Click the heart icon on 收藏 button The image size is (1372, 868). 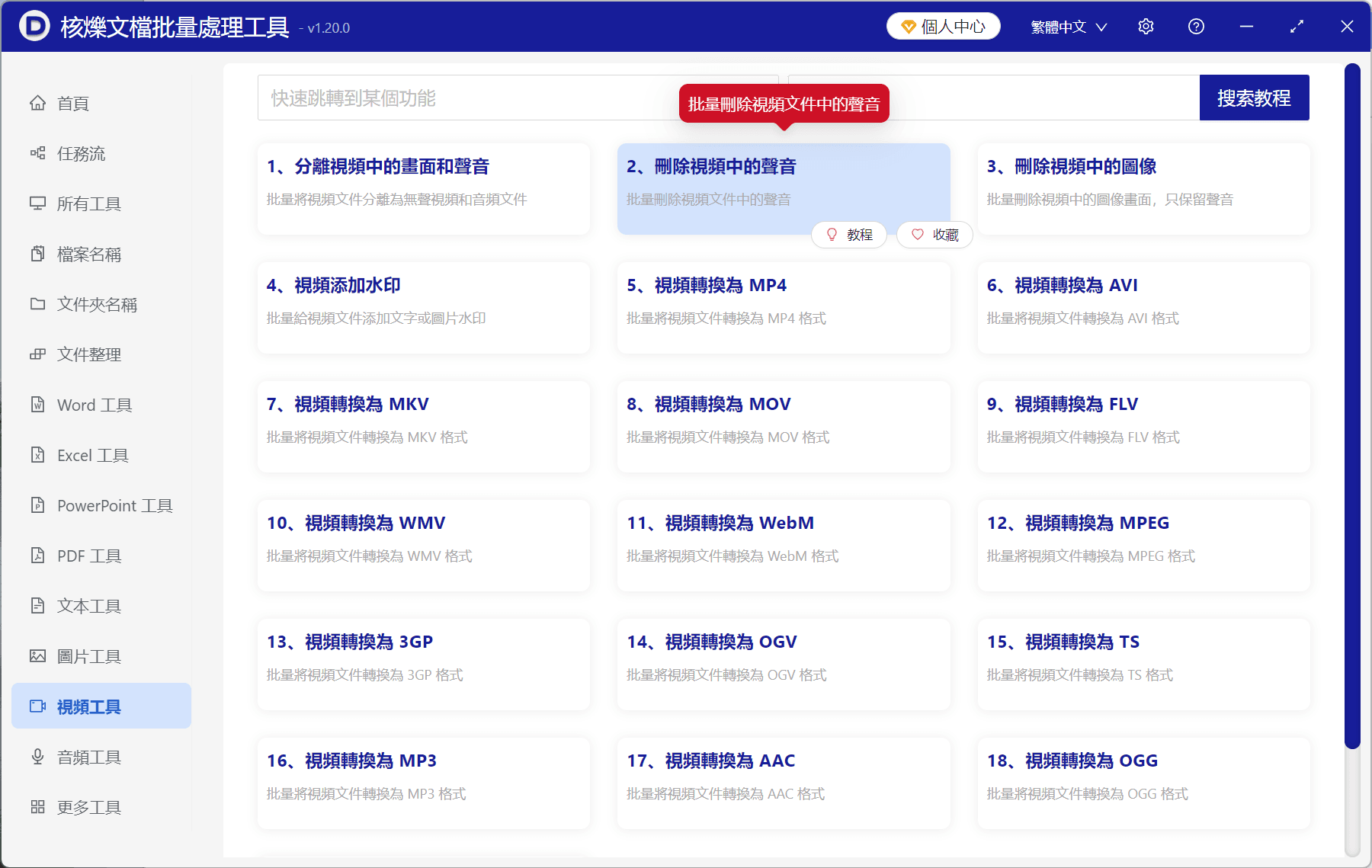pos(918,235)
